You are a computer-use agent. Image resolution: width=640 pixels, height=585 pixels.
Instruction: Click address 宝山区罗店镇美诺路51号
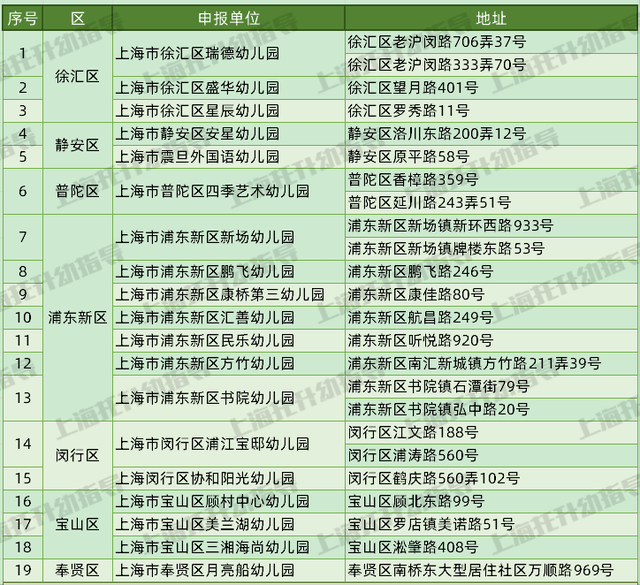click(431, 523)
